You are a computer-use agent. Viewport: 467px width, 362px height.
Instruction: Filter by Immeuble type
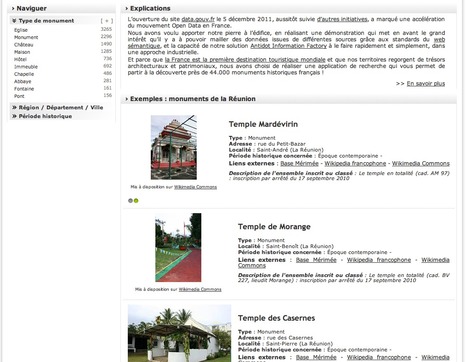(26, 67)
